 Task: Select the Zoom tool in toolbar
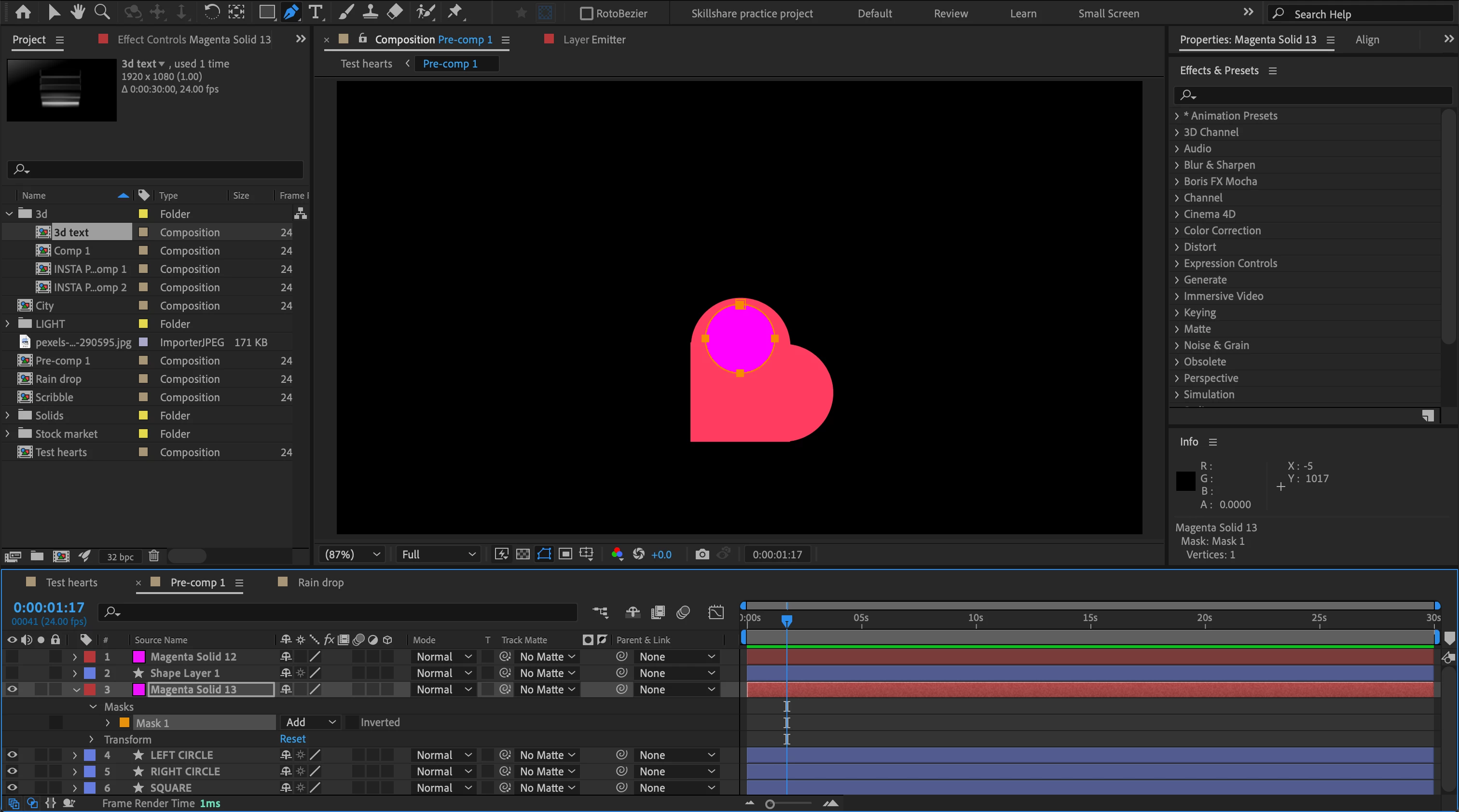pos(101,12)
